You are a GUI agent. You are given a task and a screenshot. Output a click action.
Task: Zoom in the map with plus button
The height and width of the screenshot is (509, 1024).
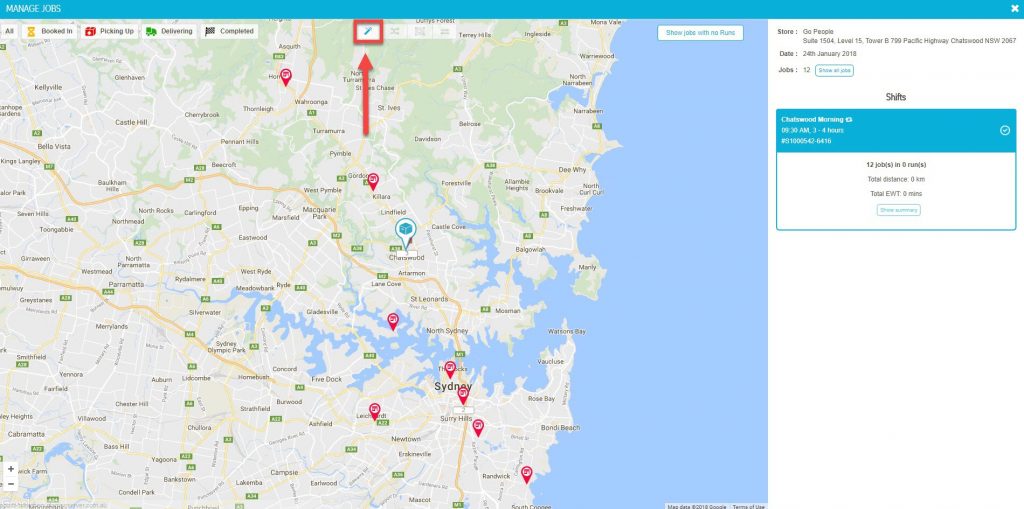(10, 469)
